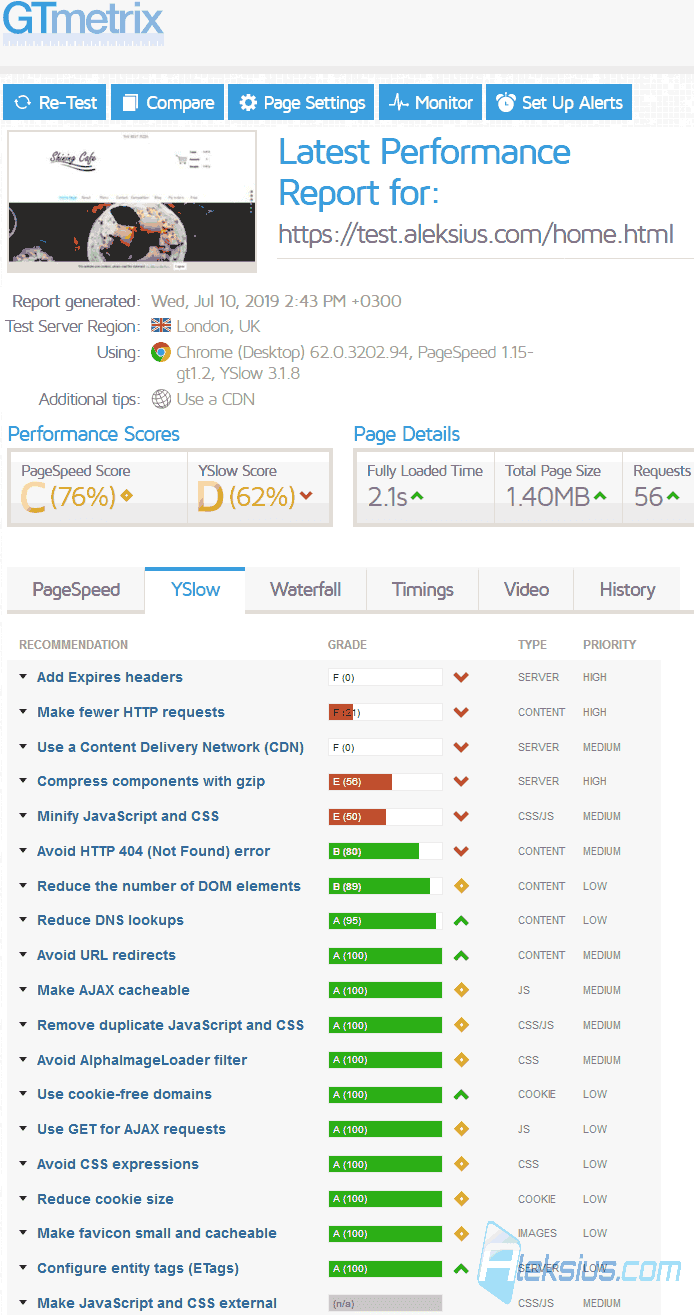694x1315 pixels.
Task: Click the down arrow for Minify JavaScript and CSS
Action: pos(461,816)
